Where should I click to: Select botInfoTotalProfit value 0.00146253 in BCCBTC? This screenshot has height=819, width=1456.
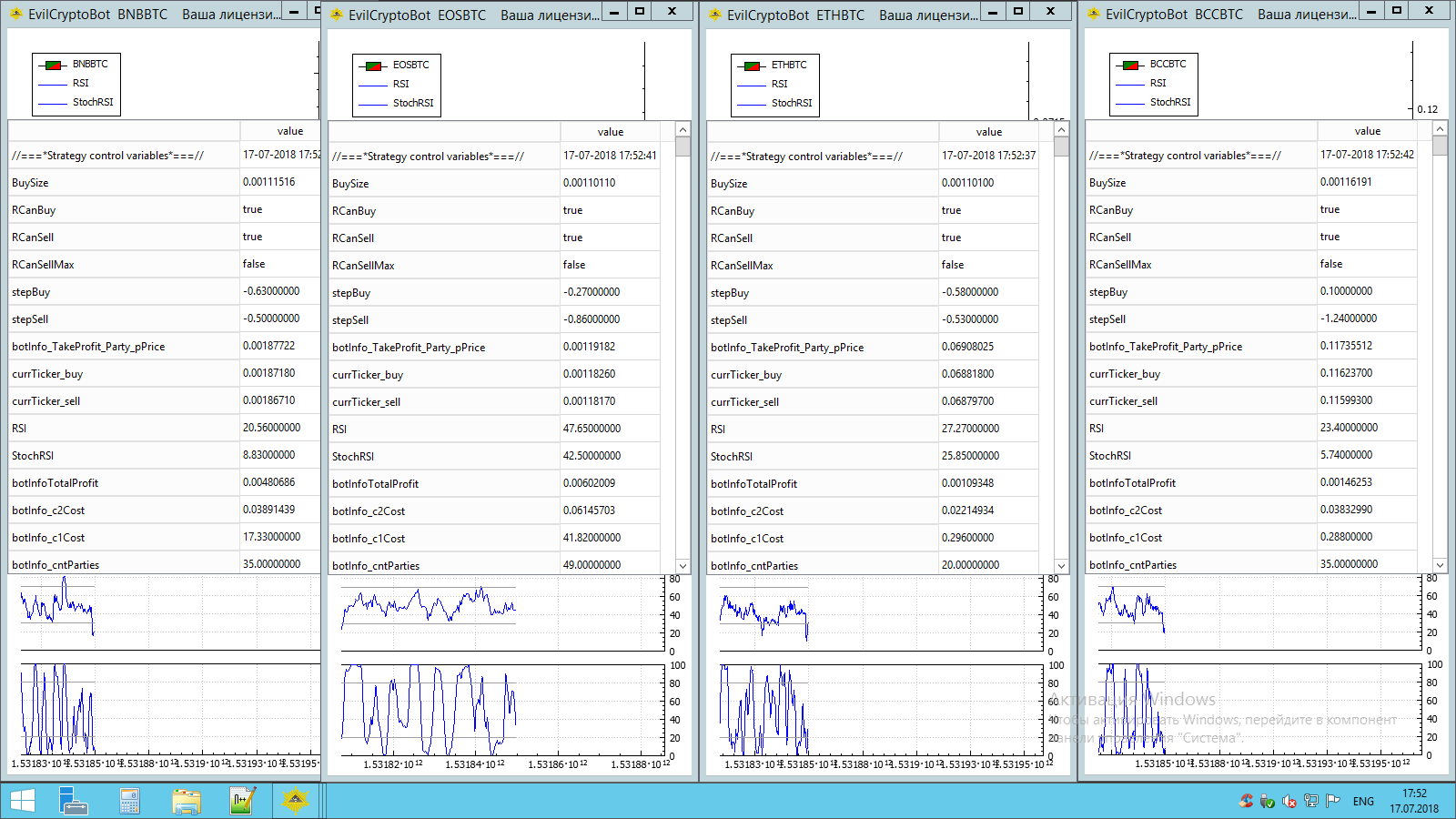1346,482
